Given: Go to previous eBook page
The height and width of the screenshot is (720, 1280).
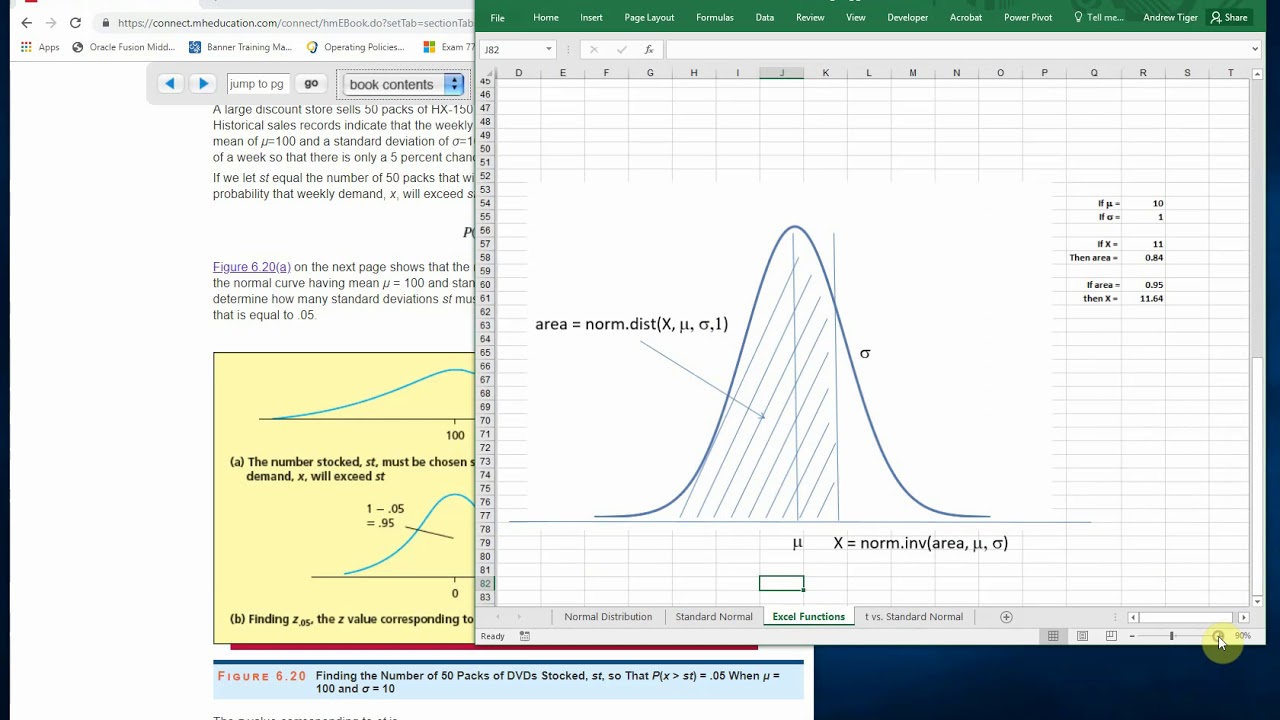Looking at the screenshot, I should click(x=170, y=84).
